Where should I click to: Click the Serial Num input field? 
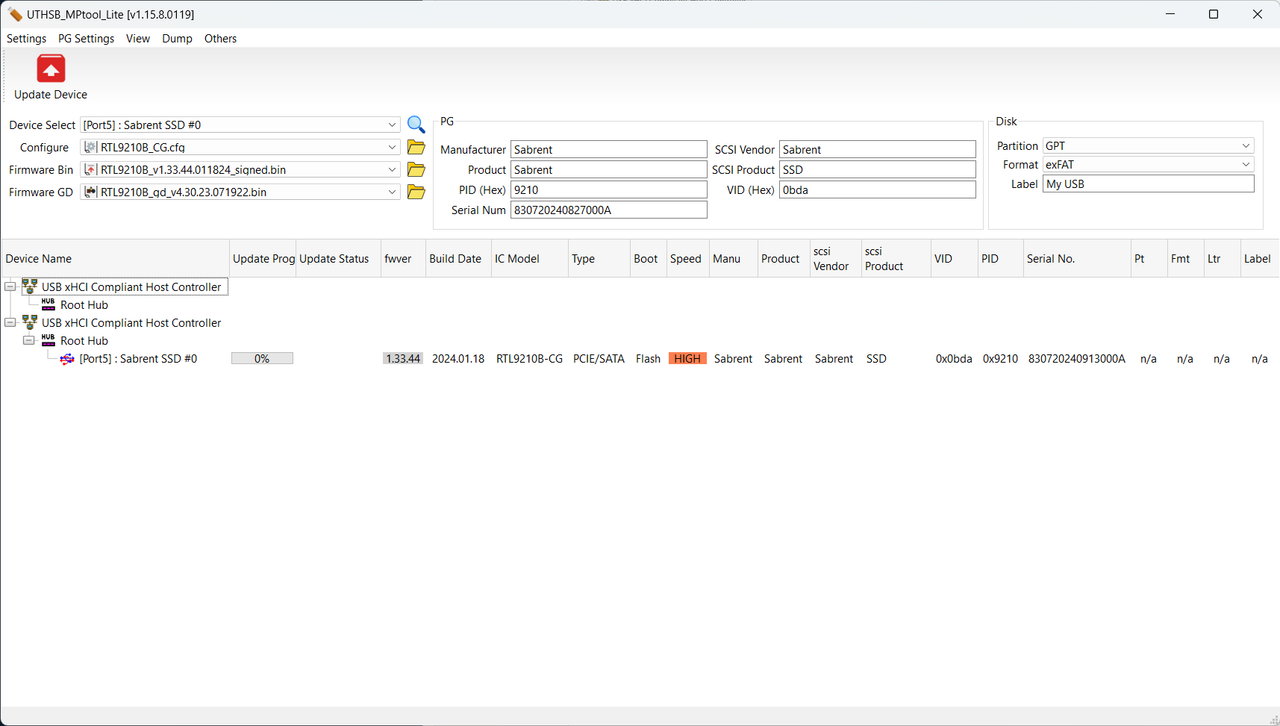point(609,210)
